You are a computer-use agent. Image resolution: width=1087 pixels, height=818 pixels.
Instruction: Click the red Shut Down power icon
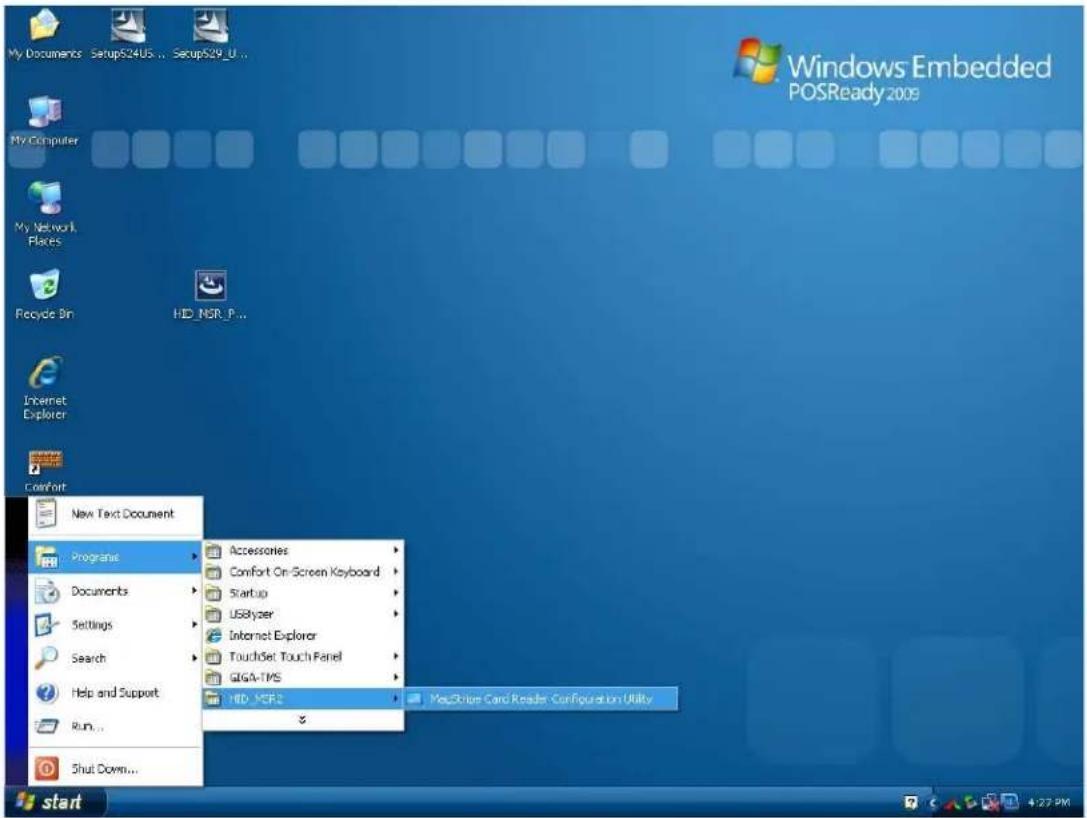(46, 768)
